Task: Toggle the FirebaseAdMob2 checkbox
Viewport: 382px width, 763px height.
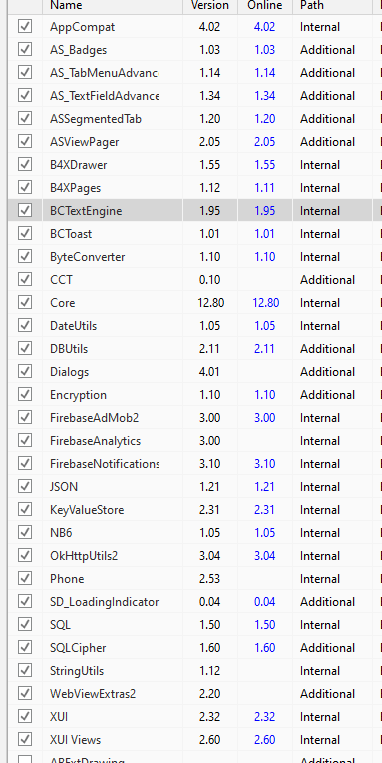Action: (25, 418)
